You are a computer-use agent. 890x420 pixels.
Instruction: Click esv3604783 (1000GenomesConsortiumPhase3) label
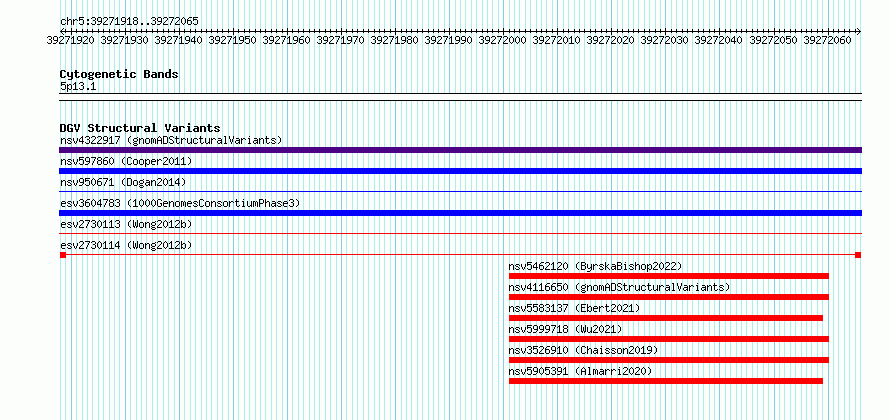(x=180, y=203)
